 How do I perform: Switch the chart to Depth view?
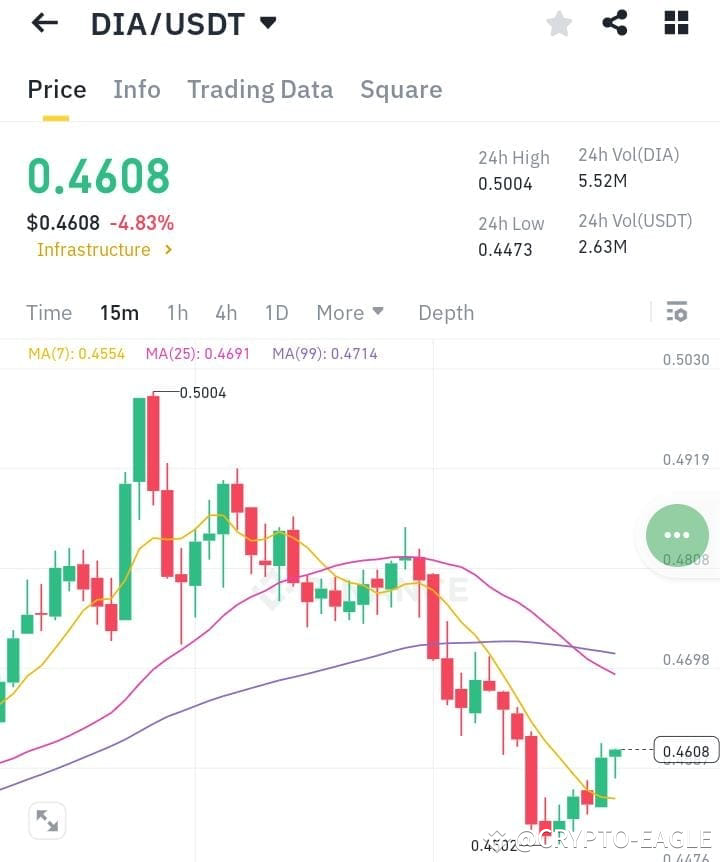click(446, 312)
